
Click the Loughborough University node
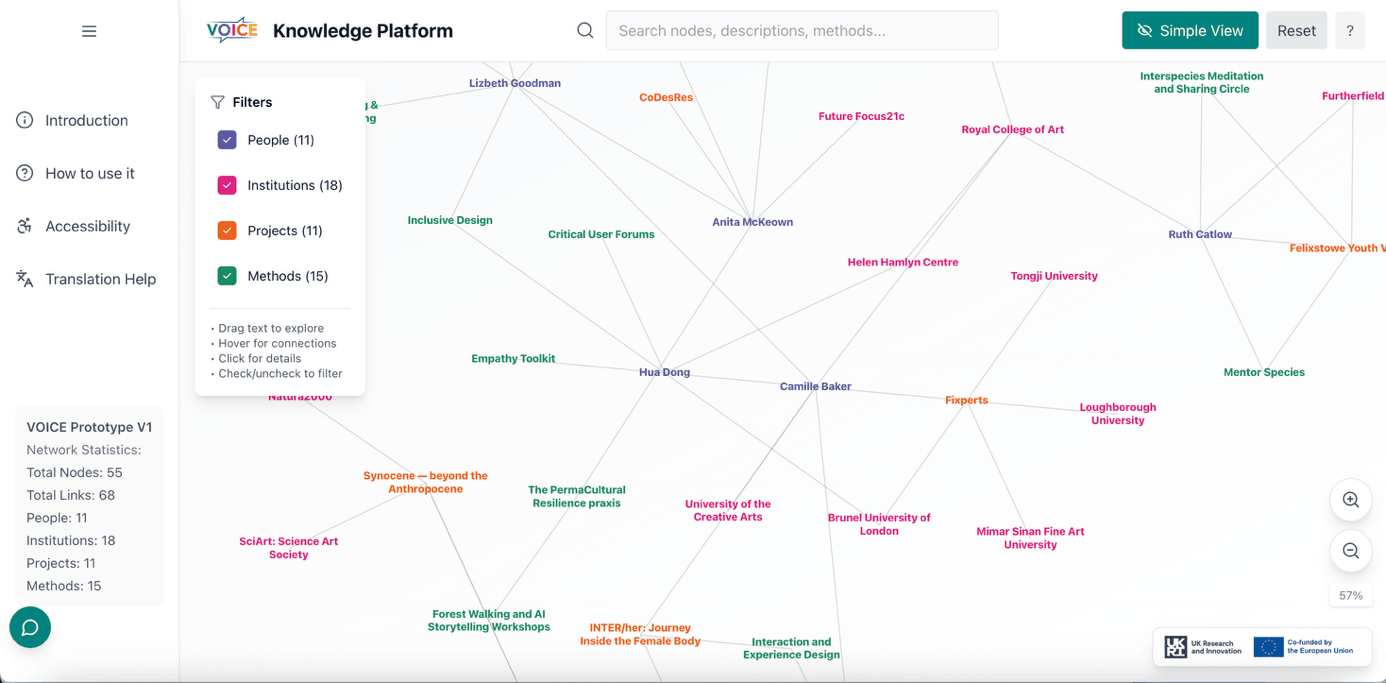point(1117,414)
